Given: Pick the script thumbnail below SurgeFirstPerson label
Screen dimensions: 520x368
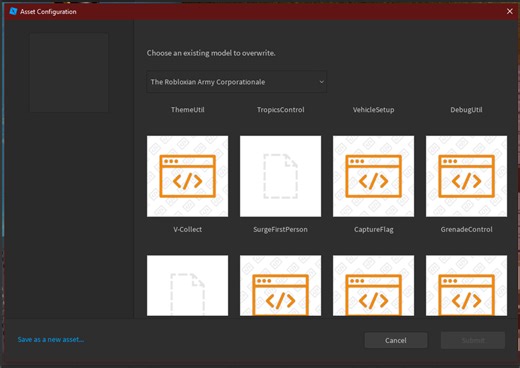Looking at the screenshot, I should pos(280,285).
